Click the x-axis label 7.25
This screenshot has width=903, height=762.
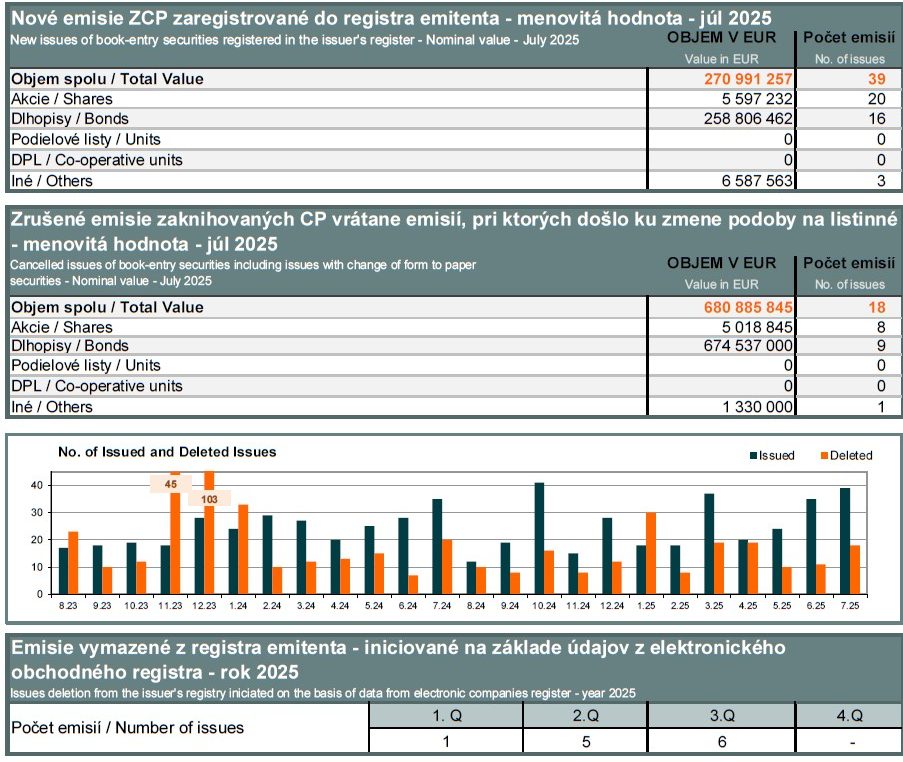coord(850,606)
